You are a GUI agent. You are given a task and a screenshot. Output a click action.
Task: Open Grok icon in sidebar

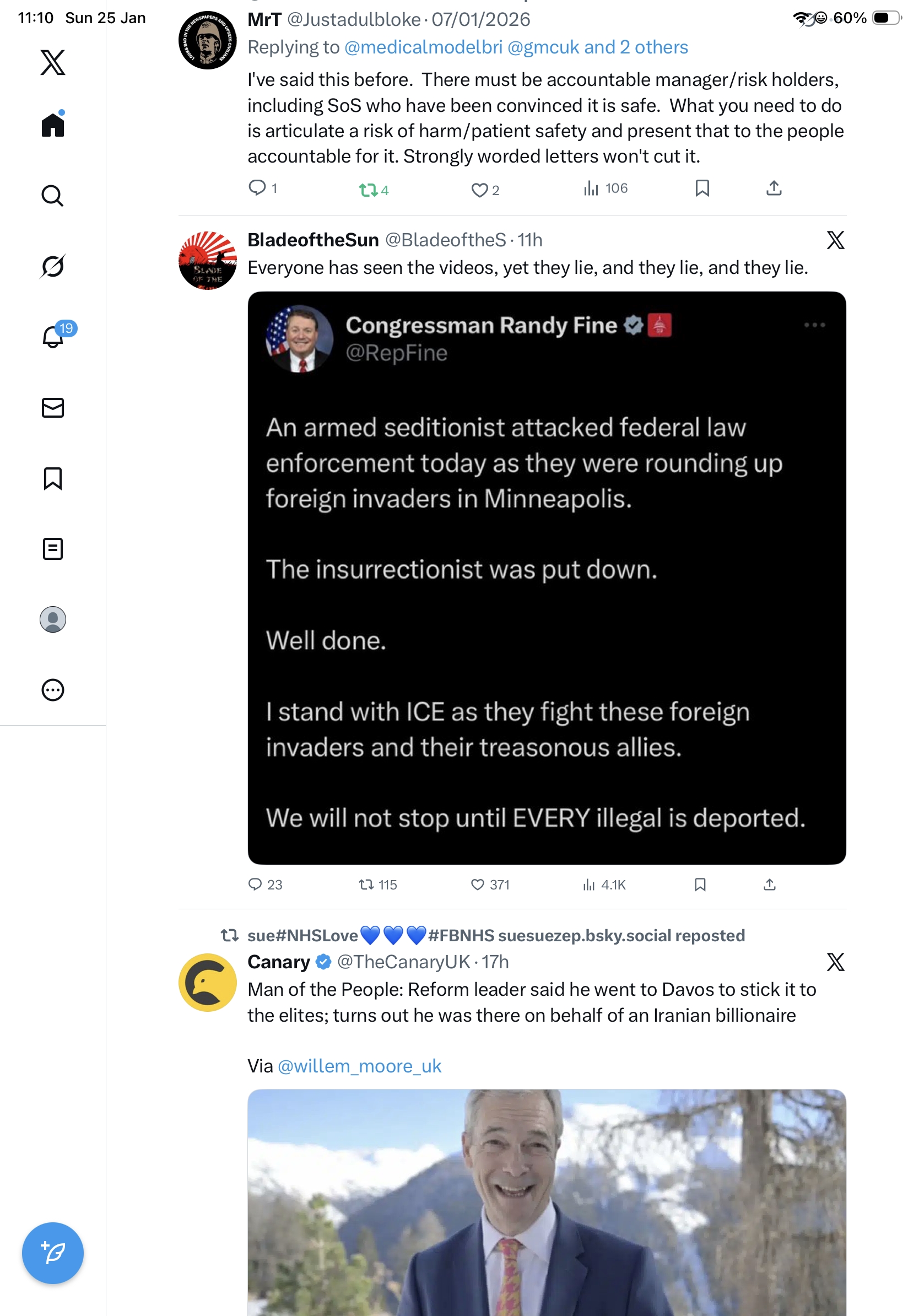pyautogui.click(x=53, y=267)
